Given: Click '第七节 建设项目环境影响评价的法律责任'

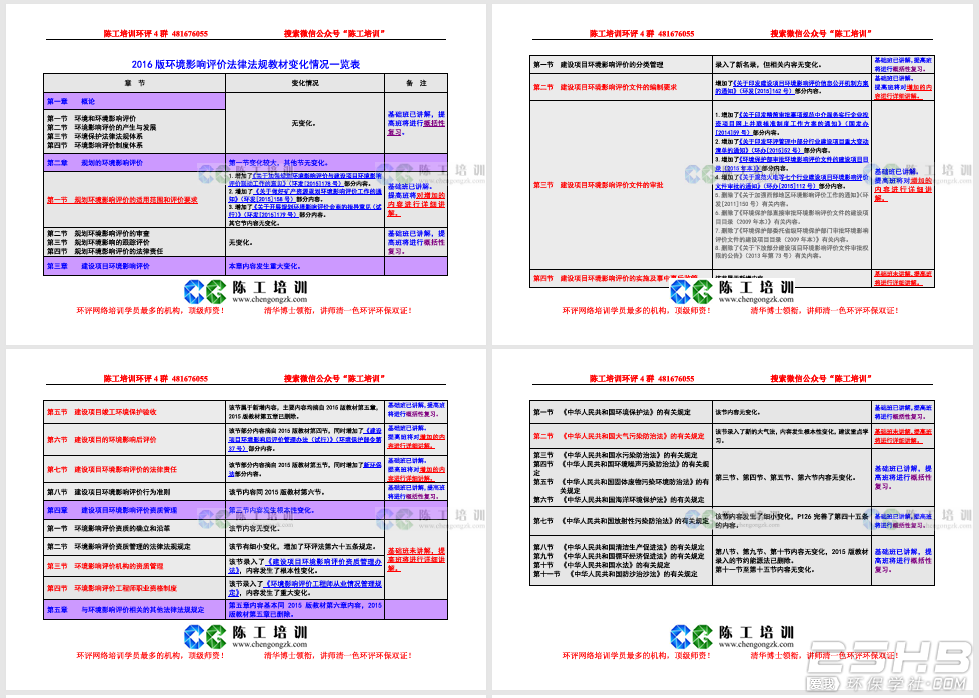Looking at the screenshot, I should pyautogui.click(x=112, y=469).
